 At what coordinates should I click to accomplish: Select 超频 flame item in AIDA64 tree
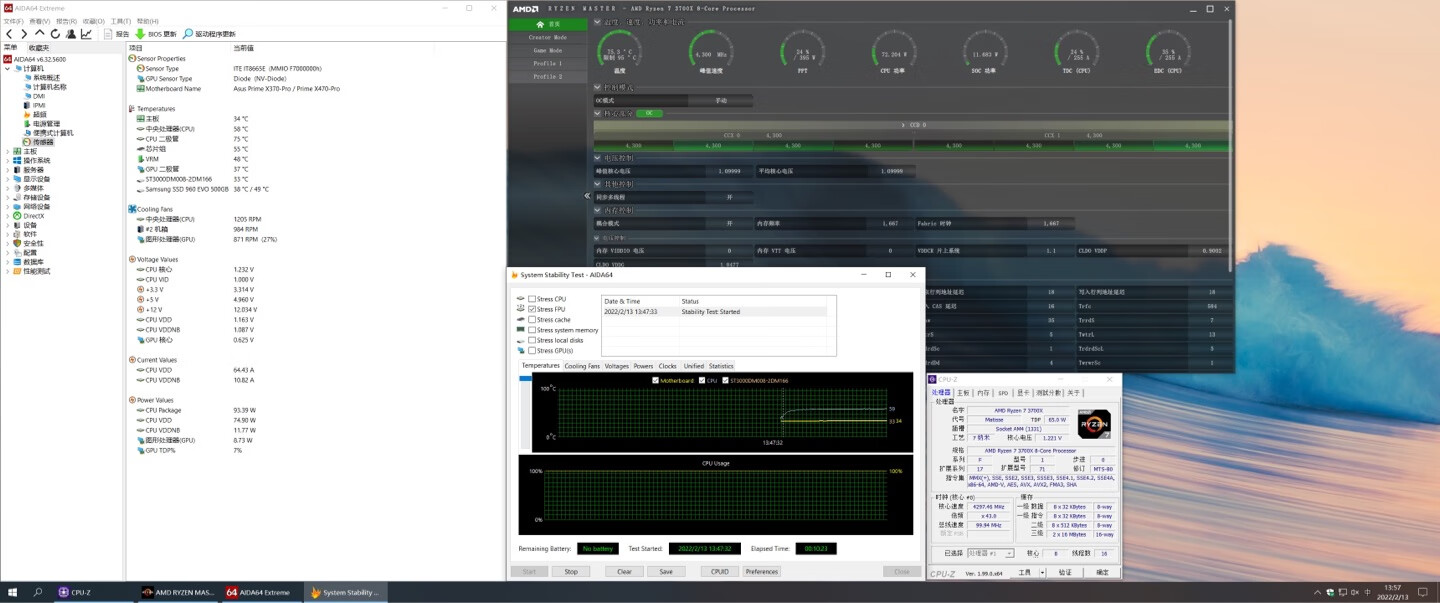click(x=38, y=114)
